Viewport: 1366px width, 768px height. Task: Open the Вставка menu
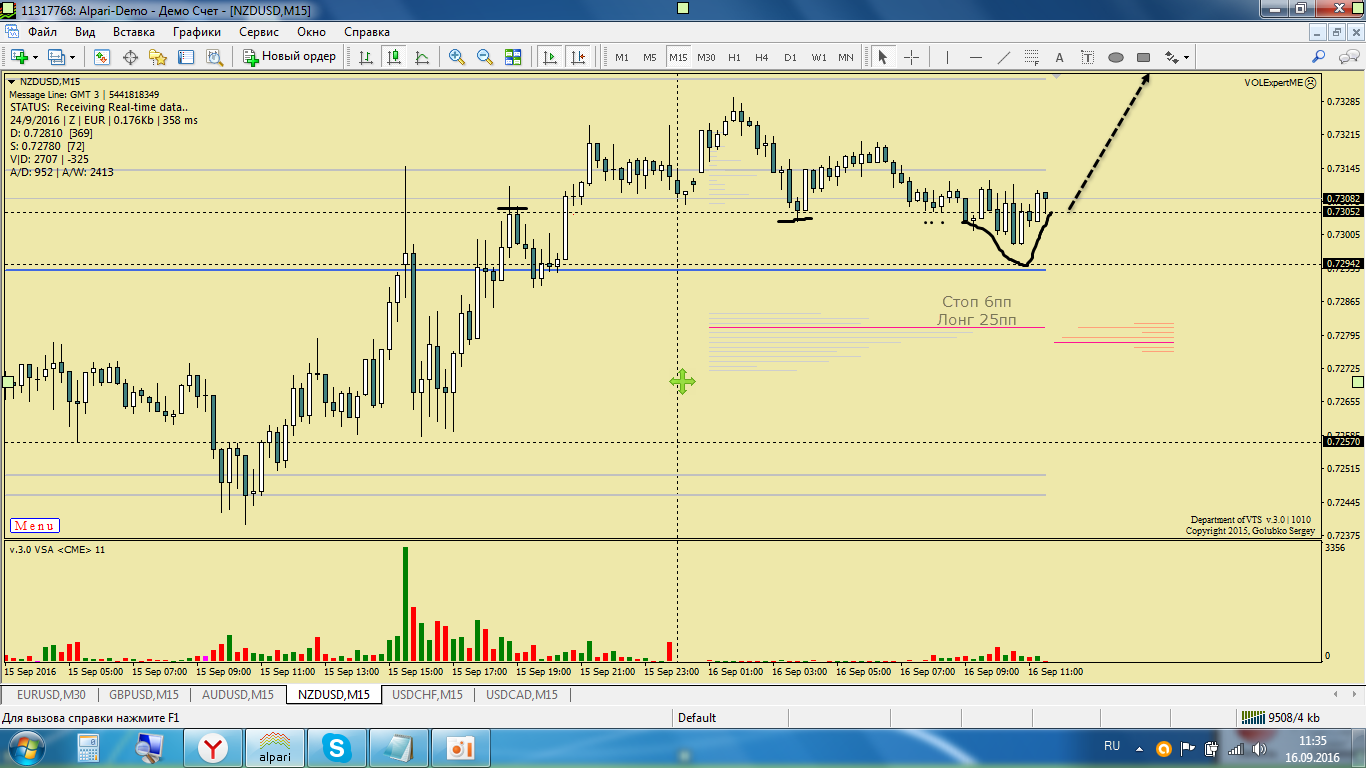click(x=134, y=32)
